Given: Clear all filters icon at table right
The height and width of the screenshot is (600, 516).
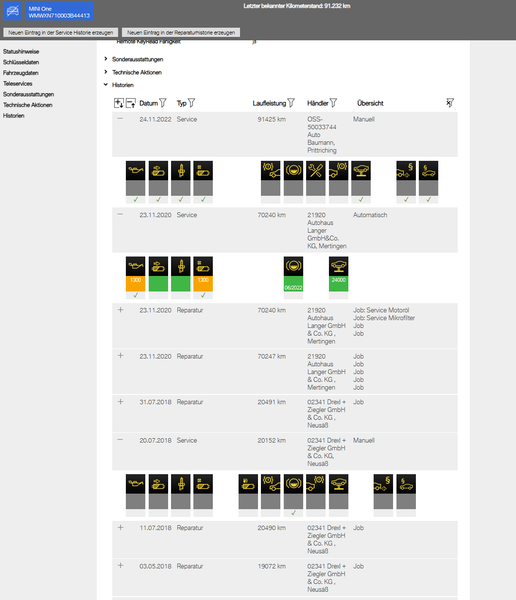Looking at the screenshot, I should click(x=450, y=103).
